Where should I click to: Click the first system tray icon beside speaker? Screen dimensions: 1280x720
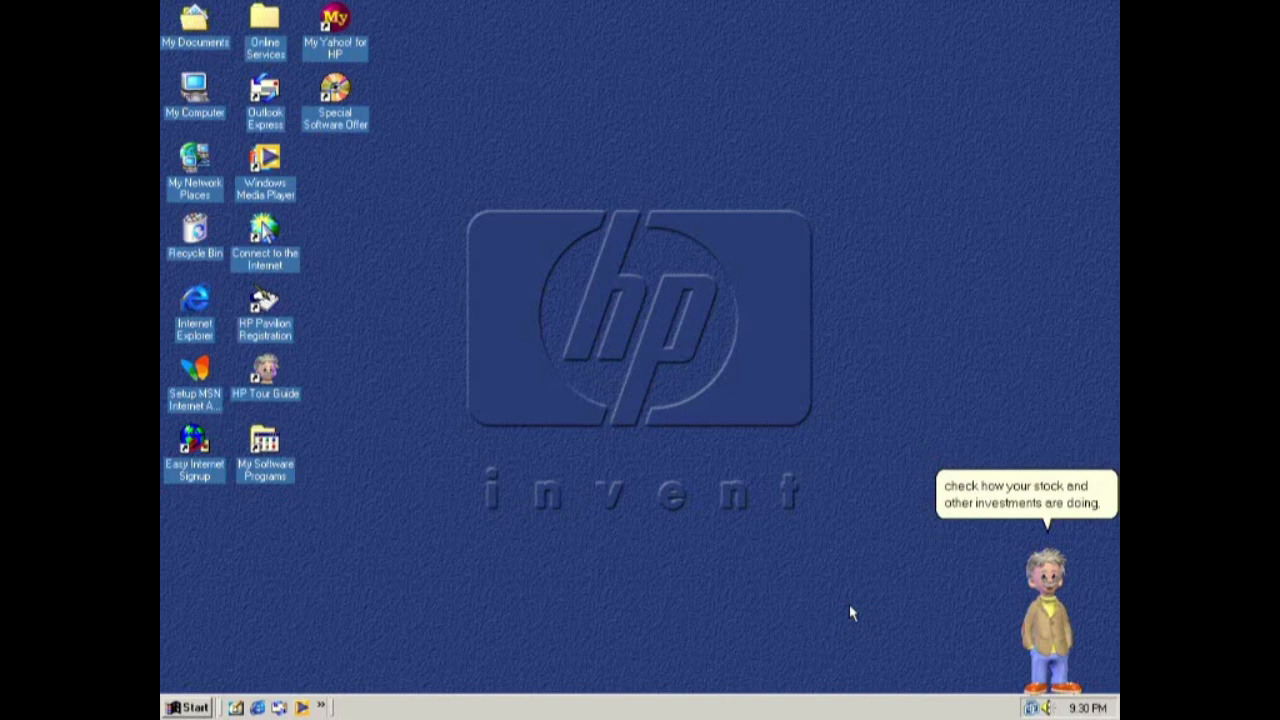pos(1031,708)
